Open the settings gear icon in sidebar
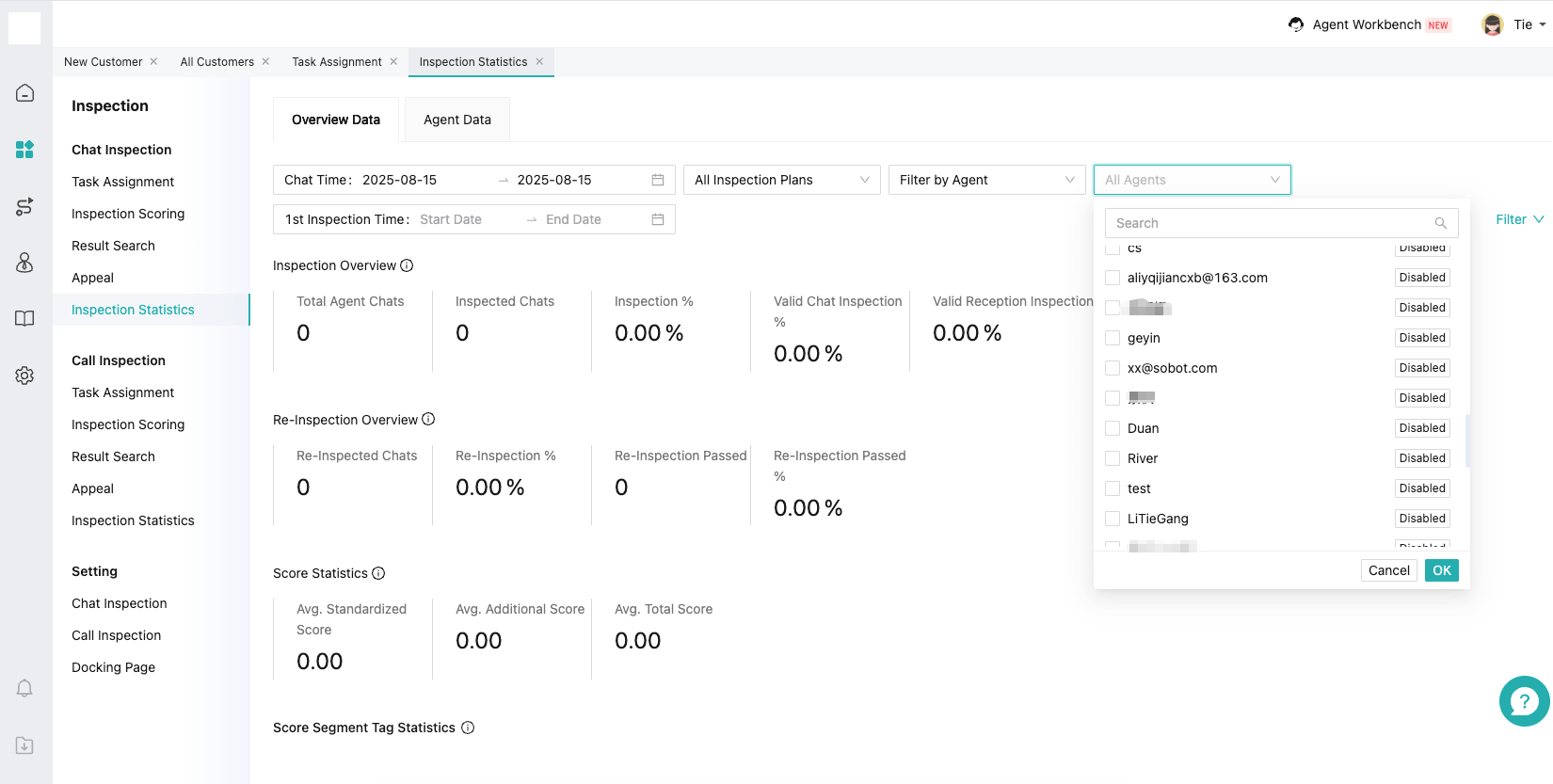This screenshot has height=784, width=1553. (x=25, y=376)
